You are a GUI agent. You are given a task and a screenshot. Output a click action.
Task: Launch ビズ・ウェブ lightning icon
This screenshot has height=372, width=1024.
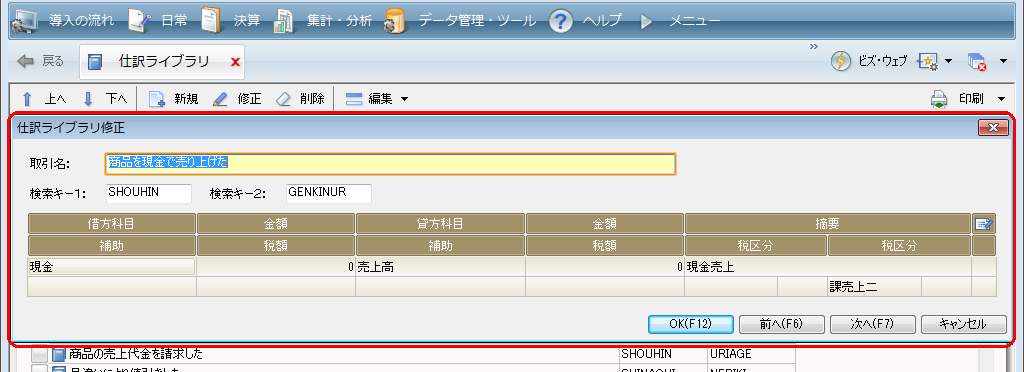click(840, 61)
